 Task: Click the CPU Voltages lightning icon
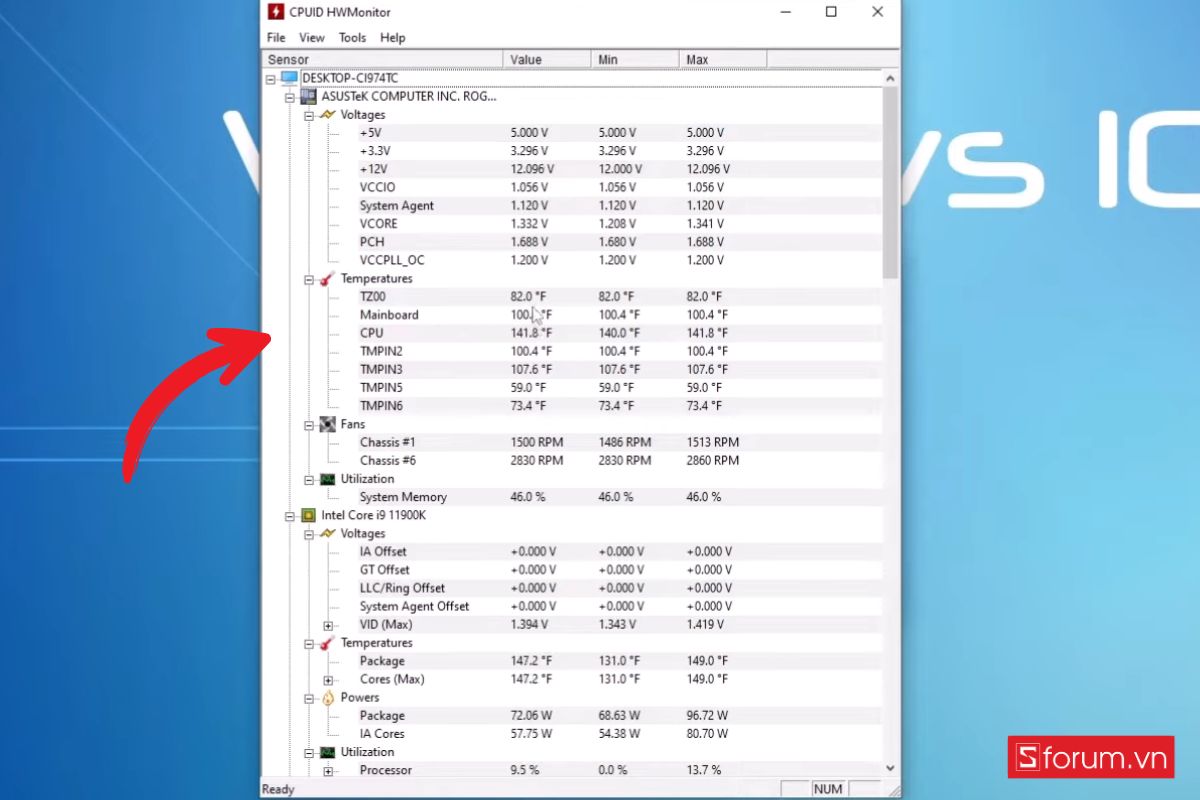[x=328, y=534]
